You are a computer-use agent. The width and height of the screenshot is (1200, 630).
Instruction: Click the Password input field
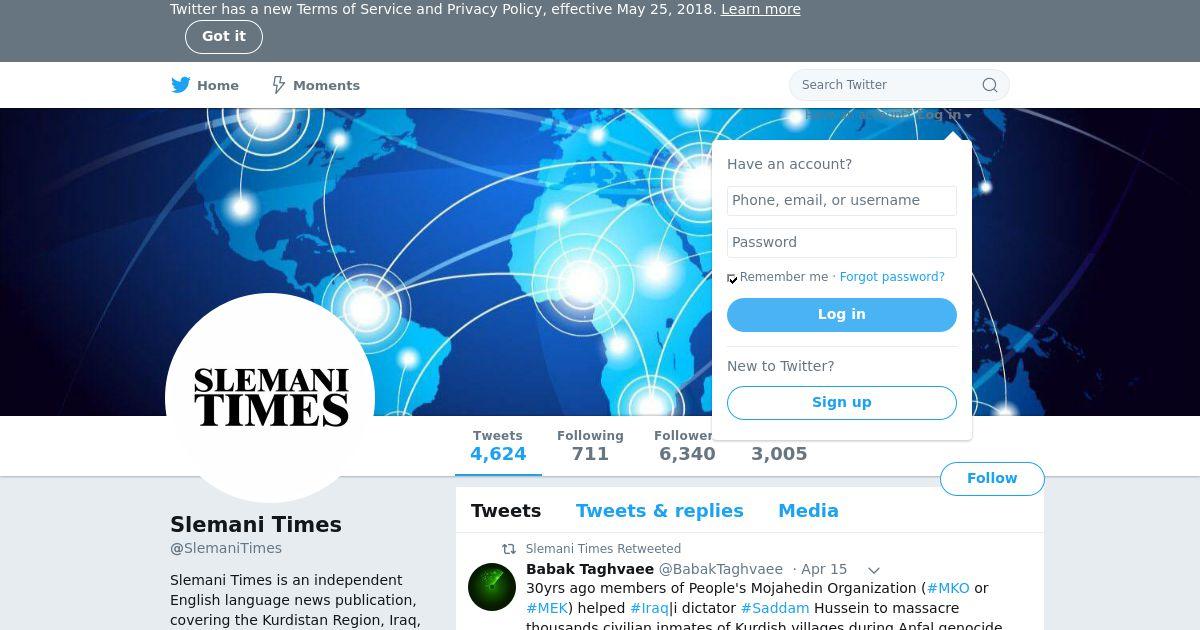pyautogui.click(x=842, y=243)
